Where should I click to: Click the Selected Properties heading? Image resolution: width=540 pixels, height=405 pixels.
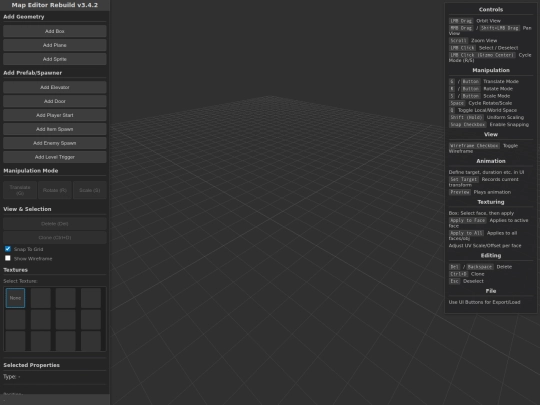point(31,365)
